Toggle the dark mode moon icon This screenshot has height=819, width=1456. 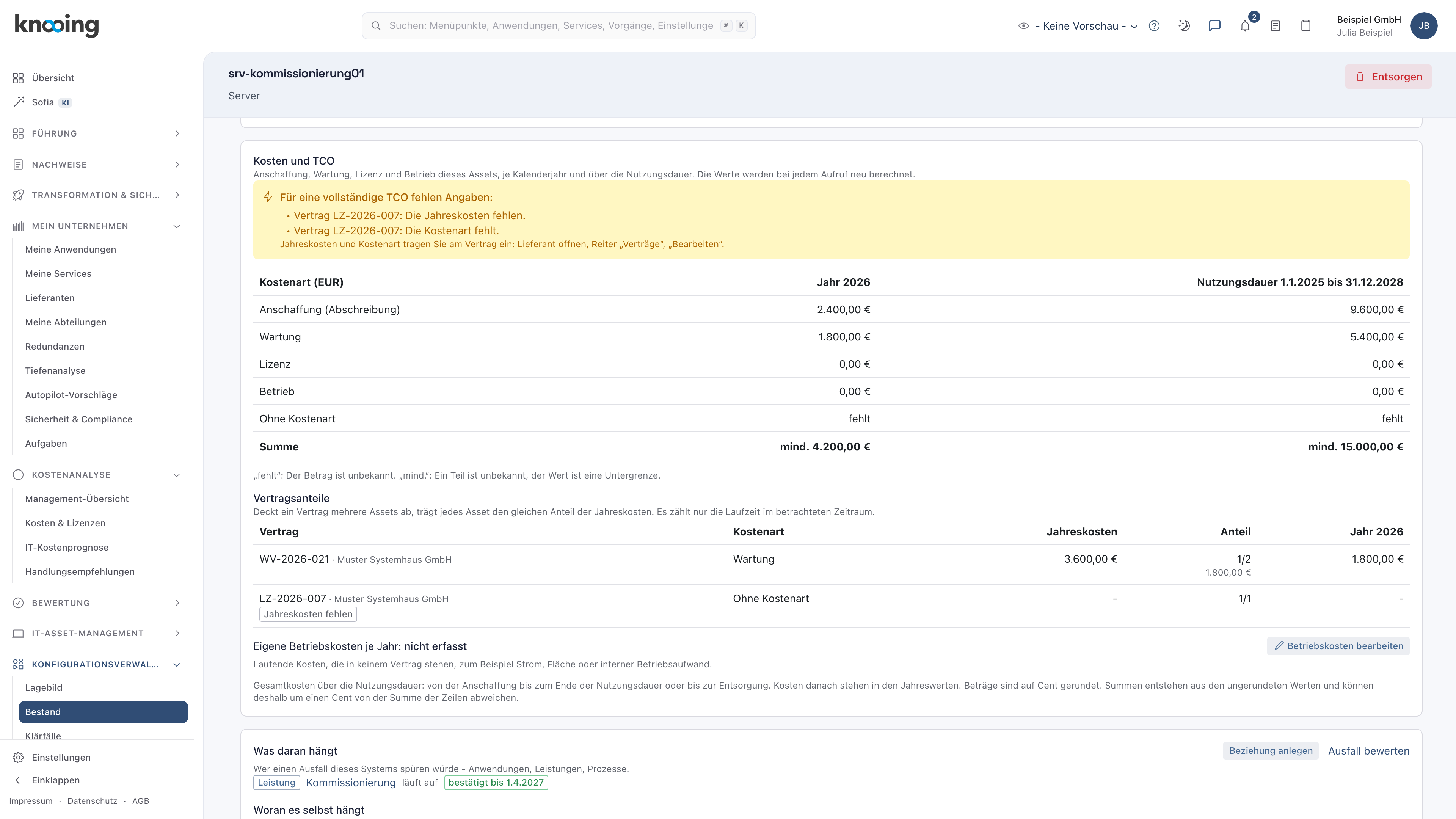(1184, 26)
